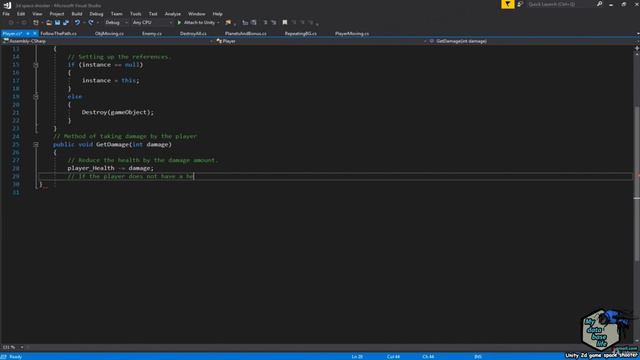Click the player_Health -= damage; line
This screenshot has height=360, width=640.
coord(110,168)
